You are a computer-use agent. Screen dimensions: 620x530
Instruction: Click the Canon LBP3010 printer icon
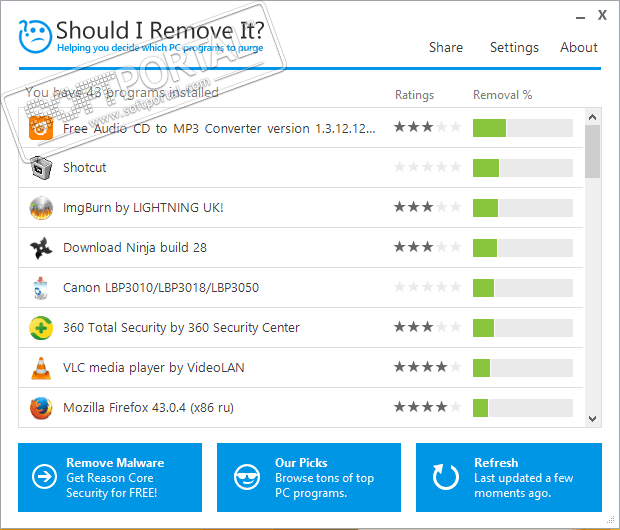(x=41, y=287)
